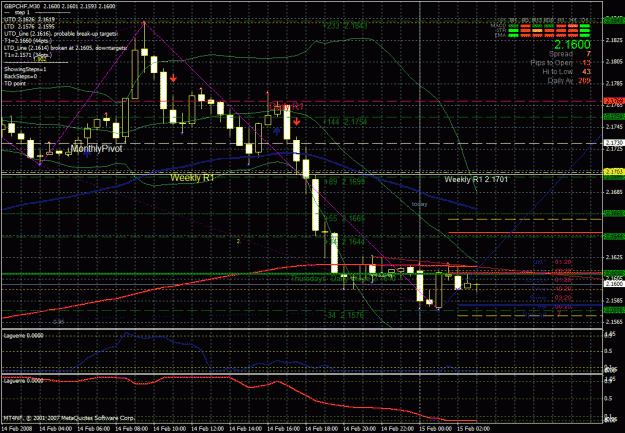Click the lower Laguerre 0.0000 indicator label
This screenshot has width=625, height=433.
pos(24,381)
